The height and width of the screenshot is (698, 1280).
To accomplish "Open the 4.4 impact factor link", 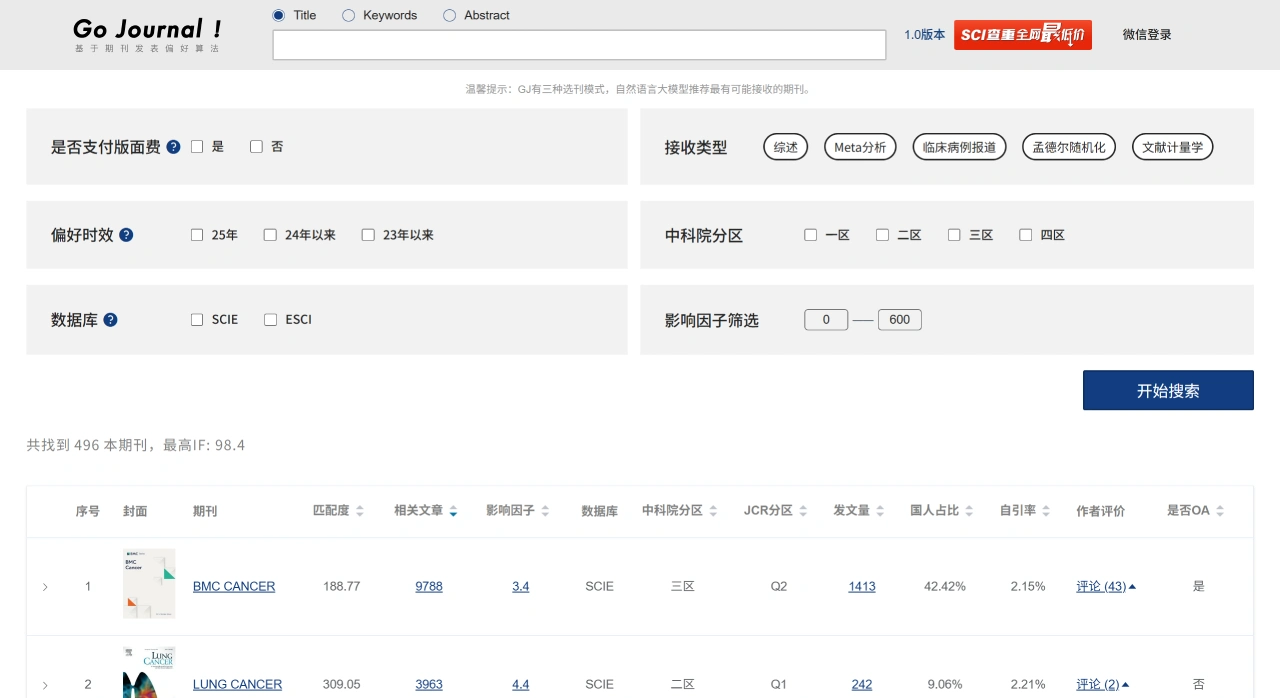I will point(520,685).
